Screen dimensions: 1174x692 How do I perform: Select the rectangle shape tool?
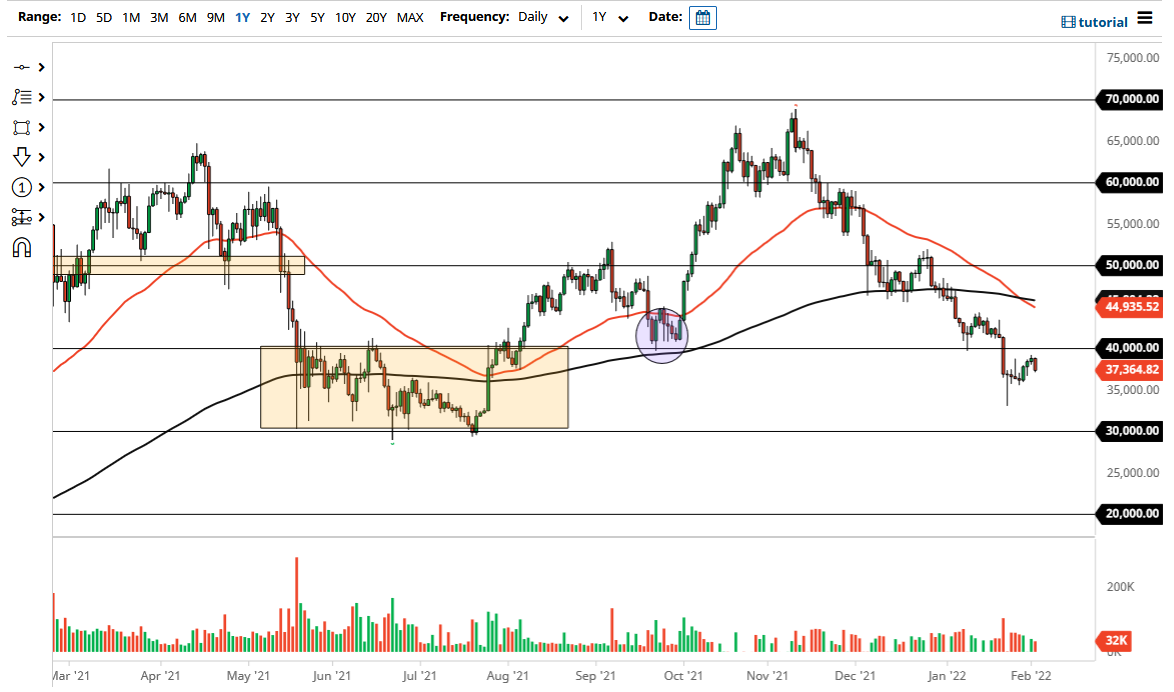point(22,127)
